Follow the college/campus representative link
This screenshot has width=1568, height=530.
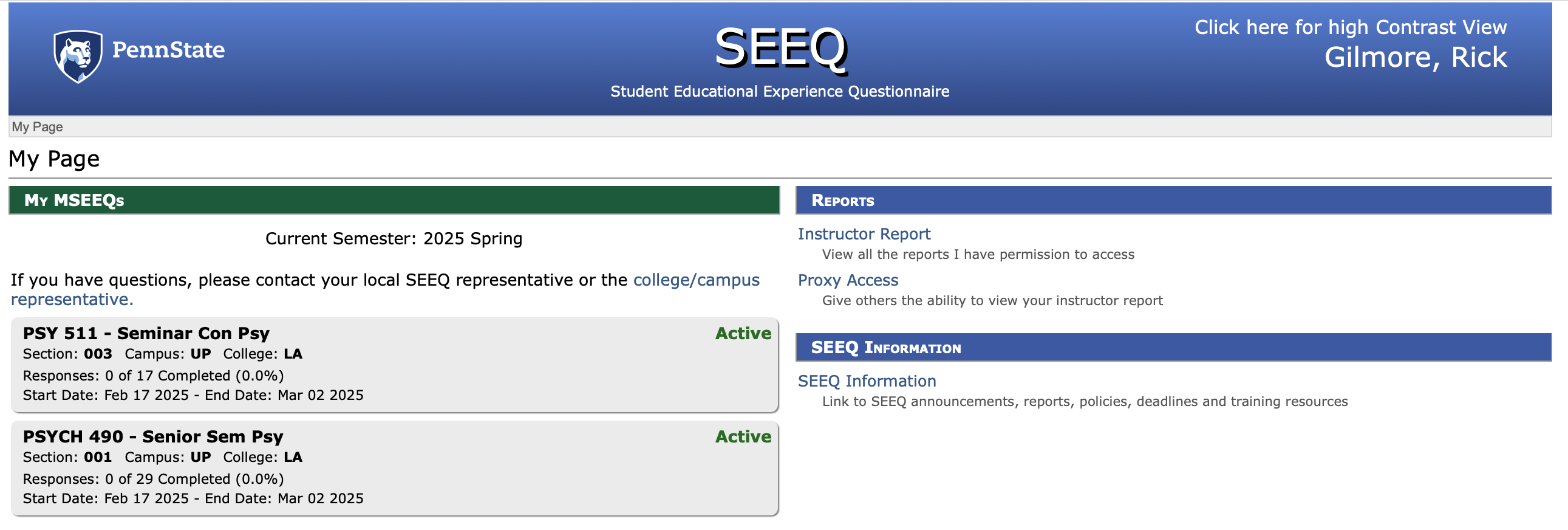696,280
